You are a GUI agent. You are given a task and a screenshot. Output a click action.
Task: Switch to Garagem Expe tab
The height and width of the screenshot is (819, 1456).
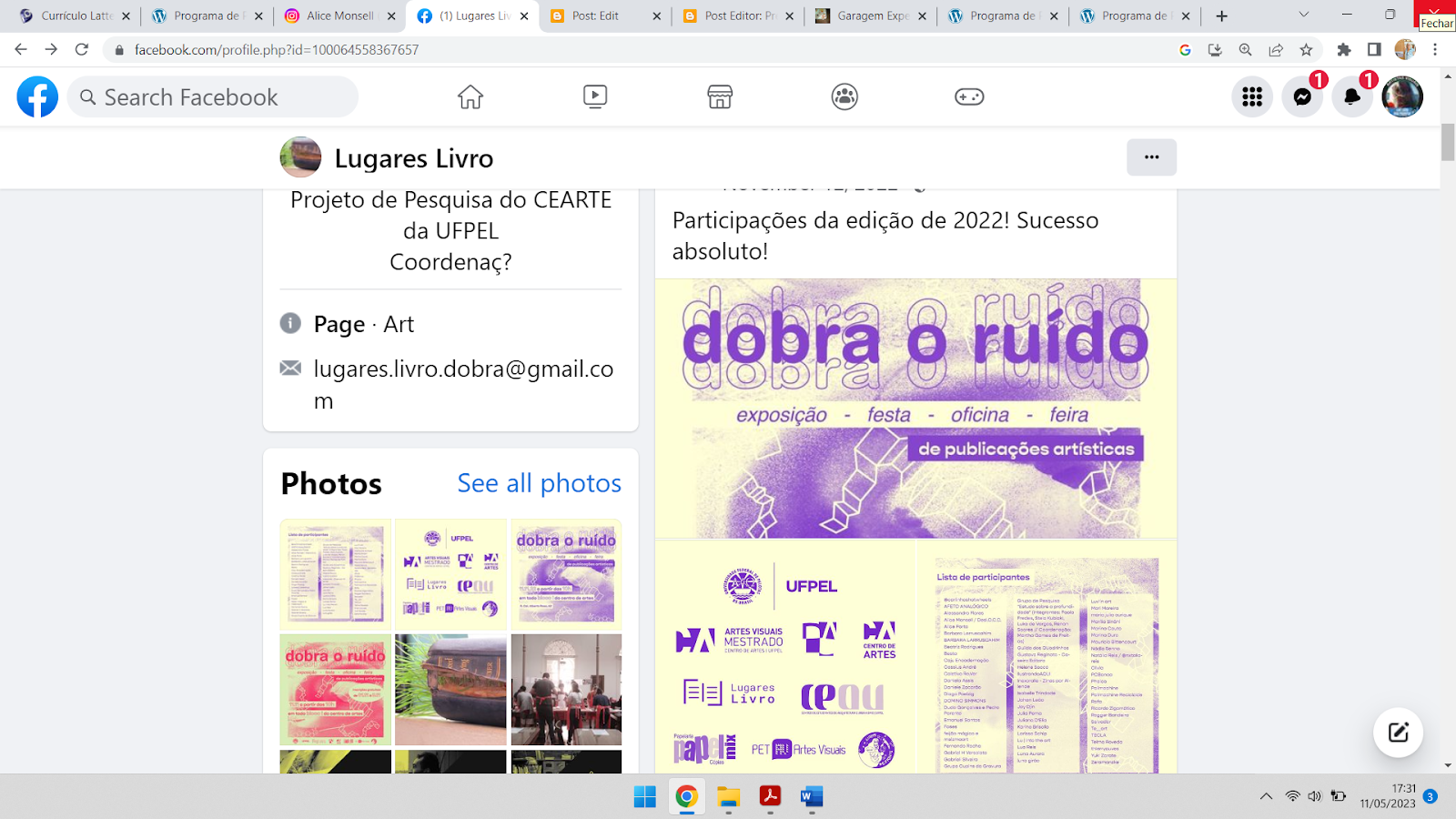(x=870, y=15)
